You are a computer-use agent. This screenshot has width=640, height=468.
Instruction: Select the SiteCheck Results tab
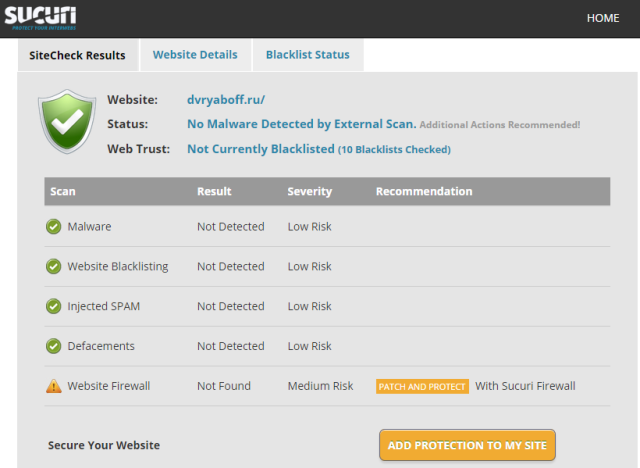coord(78,55)
